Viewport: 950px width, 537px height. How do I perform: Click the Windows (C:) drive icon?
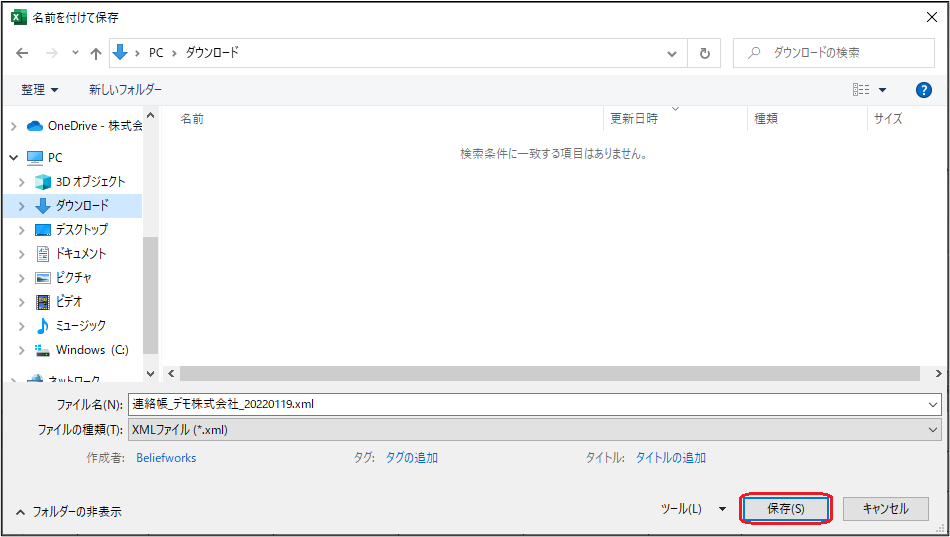click(42, 350)
